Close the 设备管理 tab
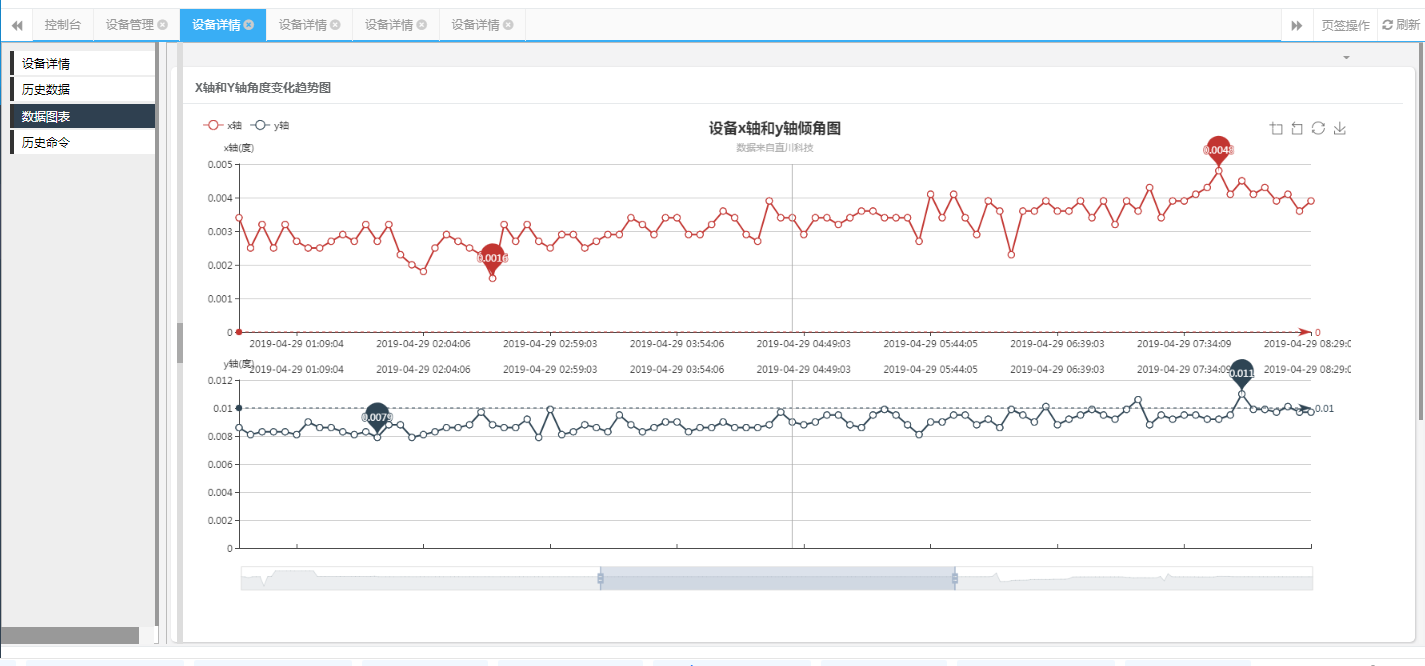The height and width of the screenshot is (666, 1425). (163, 25)
